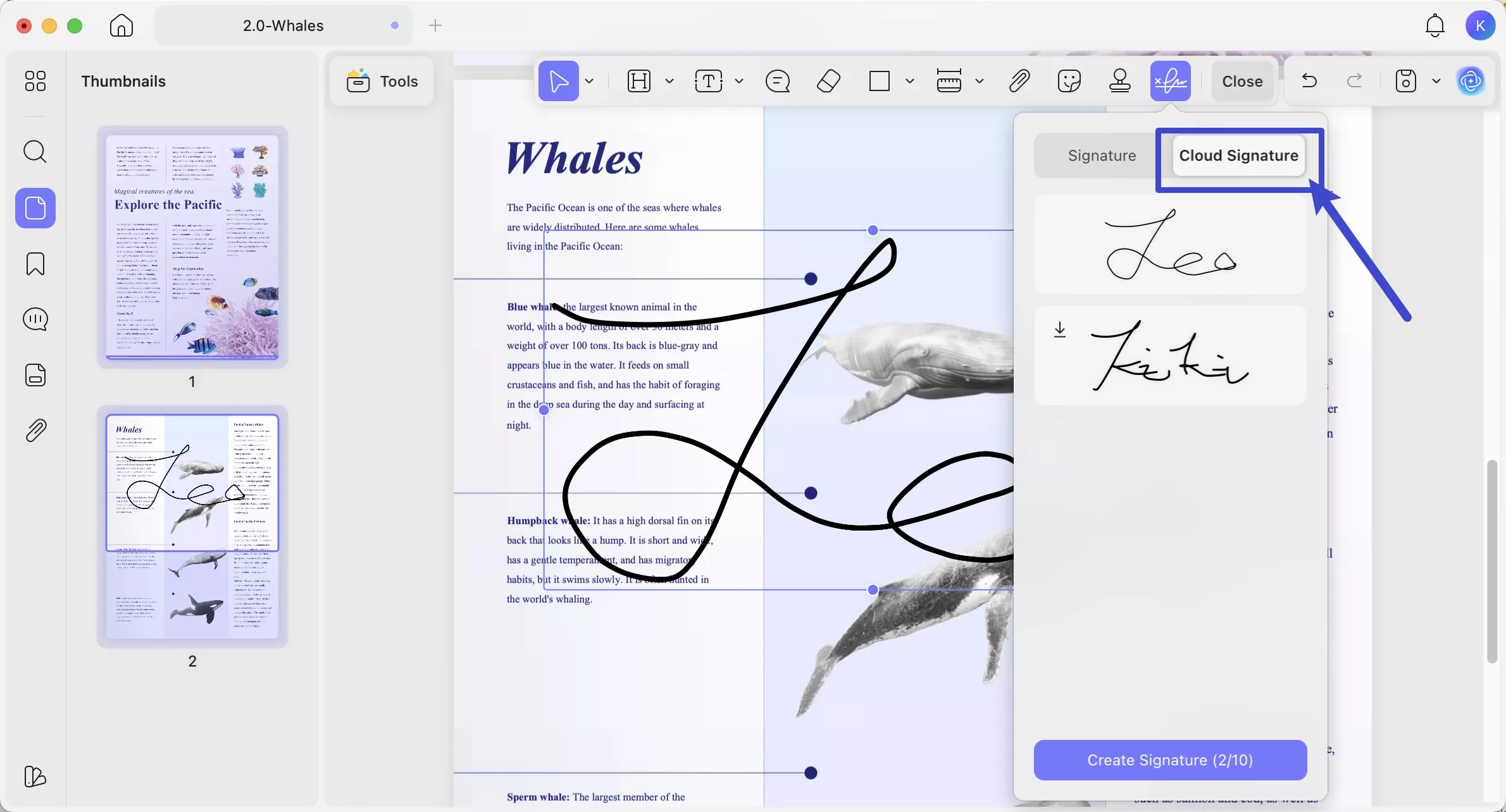Select the stamp tool
This screenshot has height=812, width=1506.
[1120, 81]
